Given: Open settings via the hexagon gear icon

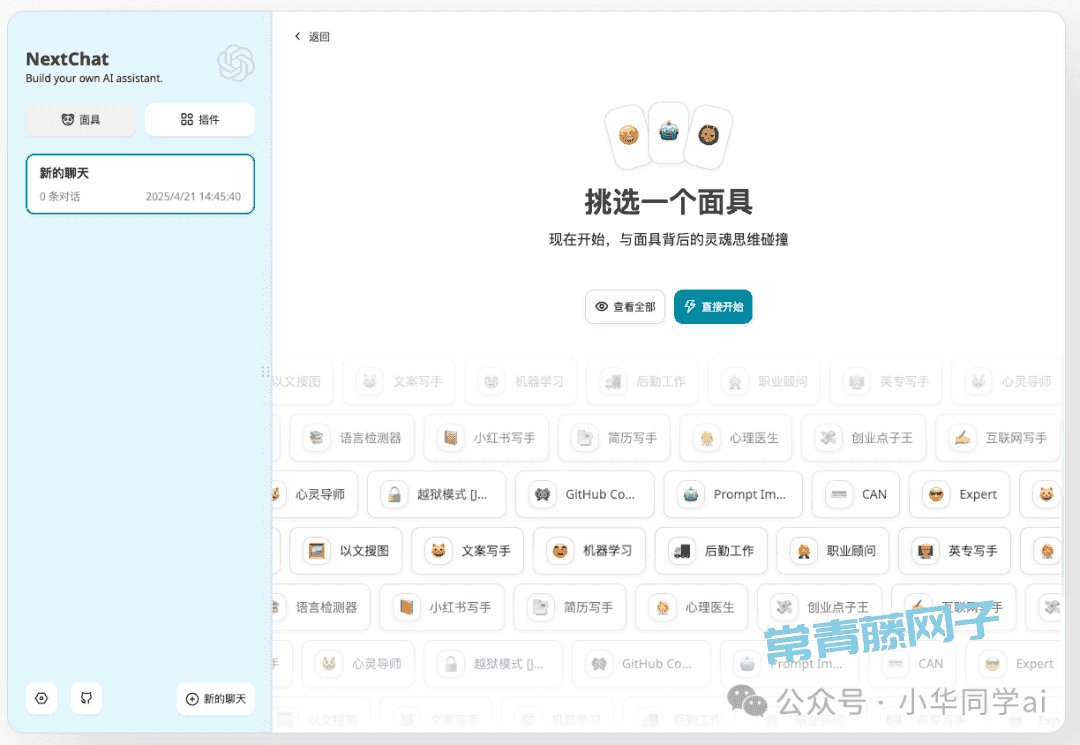Looking at the screenshot, I should point(41,698).
